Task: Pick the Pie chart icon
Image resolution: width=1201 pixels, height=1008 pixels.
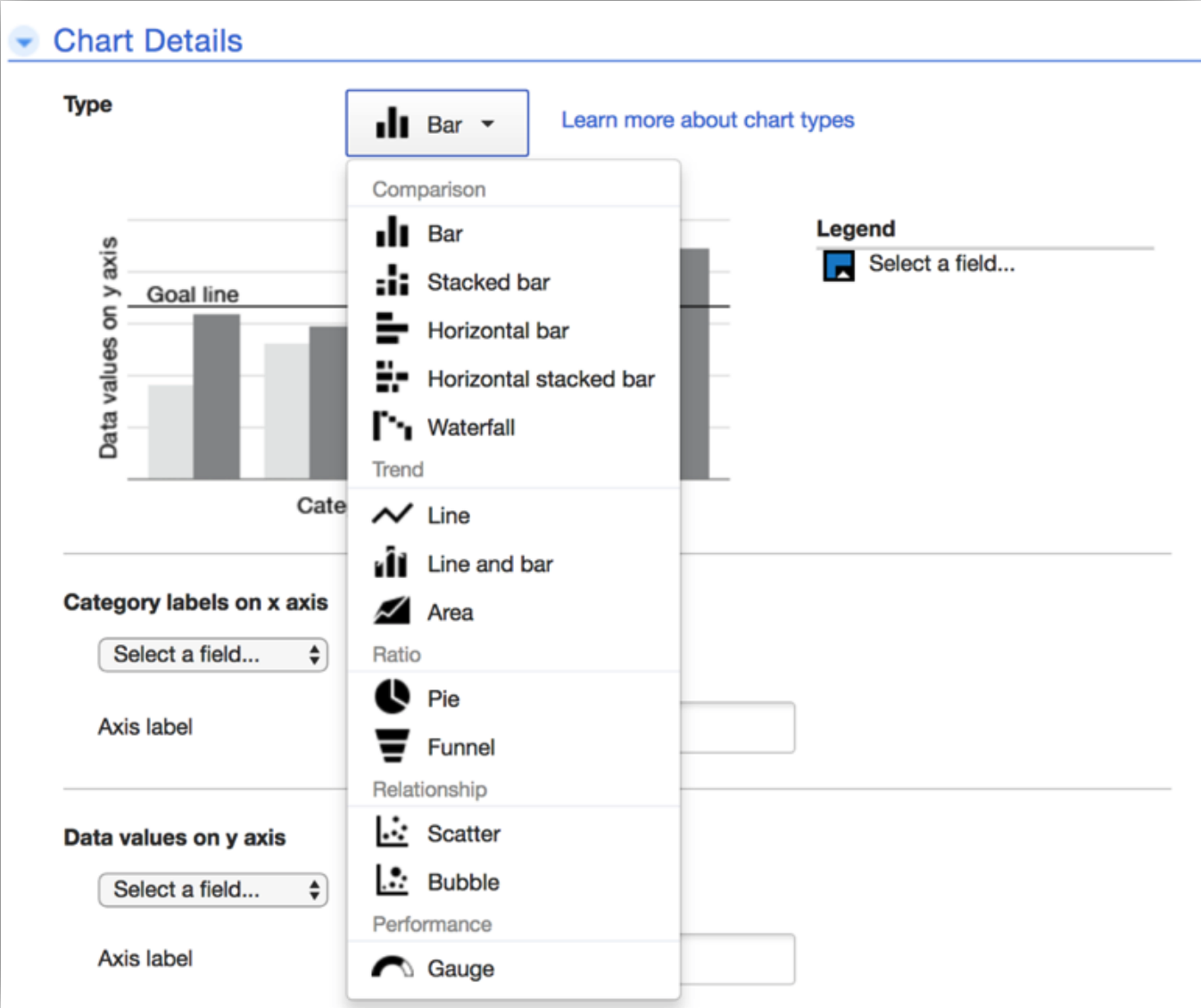Action: click(391, 698)
